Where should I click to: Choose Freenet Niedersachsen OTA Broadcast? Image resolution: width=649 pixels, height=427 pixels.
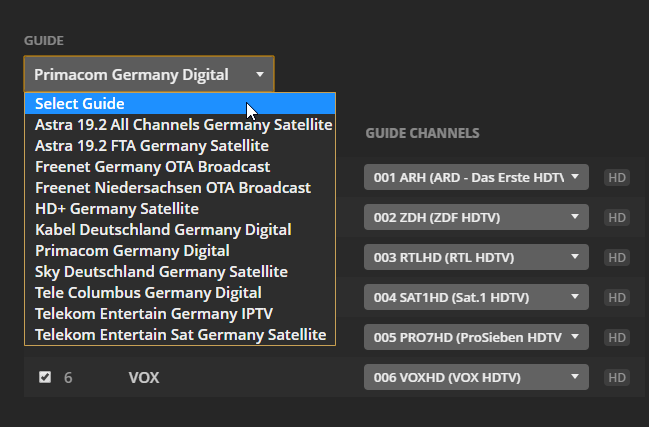tap(172, 188)
